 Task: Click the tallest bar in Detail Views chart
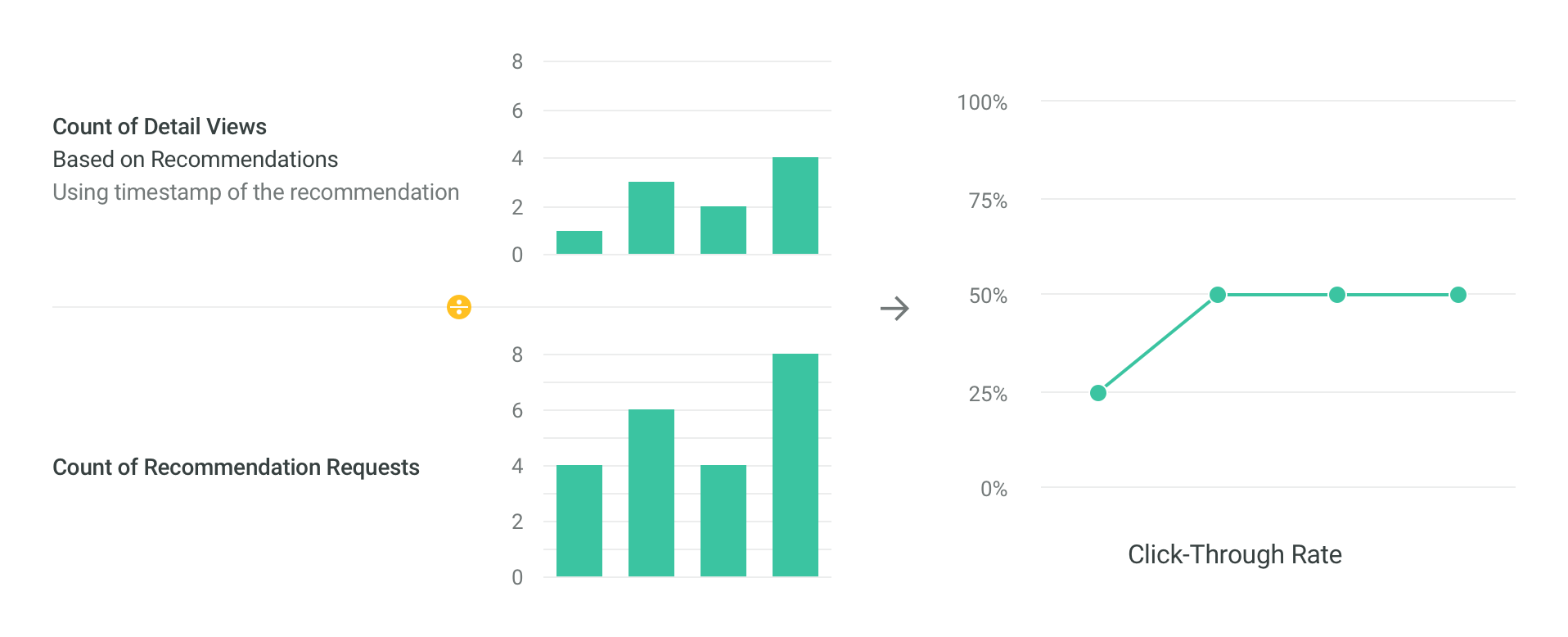click(795, 206)
